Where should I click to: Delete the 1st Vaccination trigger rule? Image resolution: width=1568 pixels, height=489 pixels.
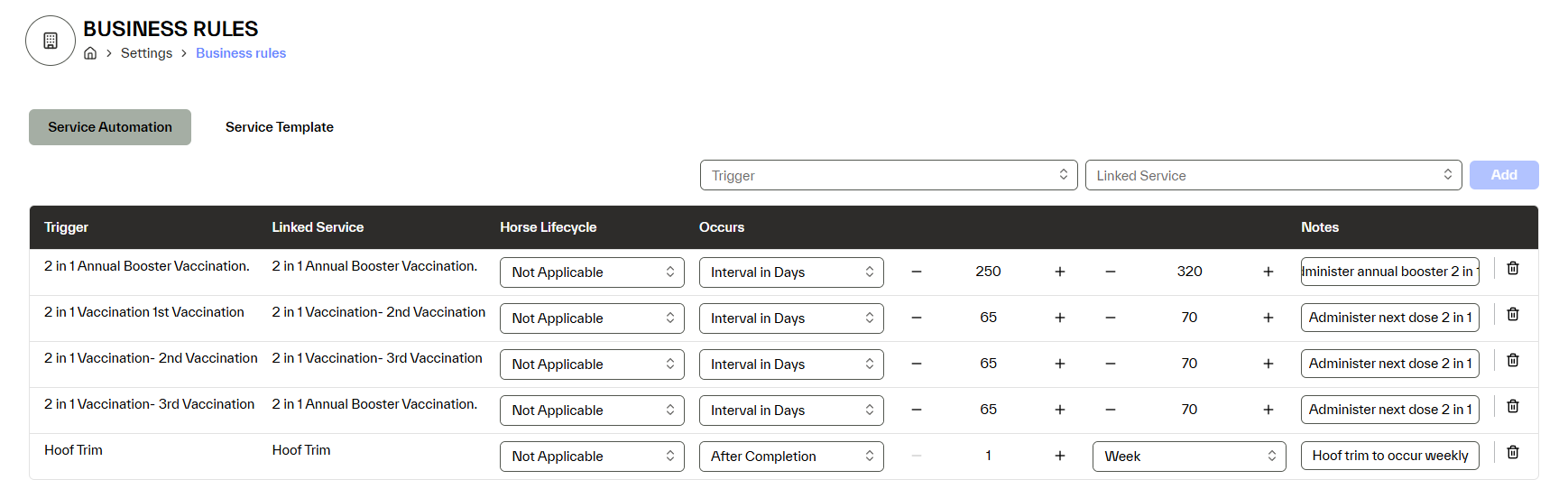pyautogui.click(x=1513, y=315)
